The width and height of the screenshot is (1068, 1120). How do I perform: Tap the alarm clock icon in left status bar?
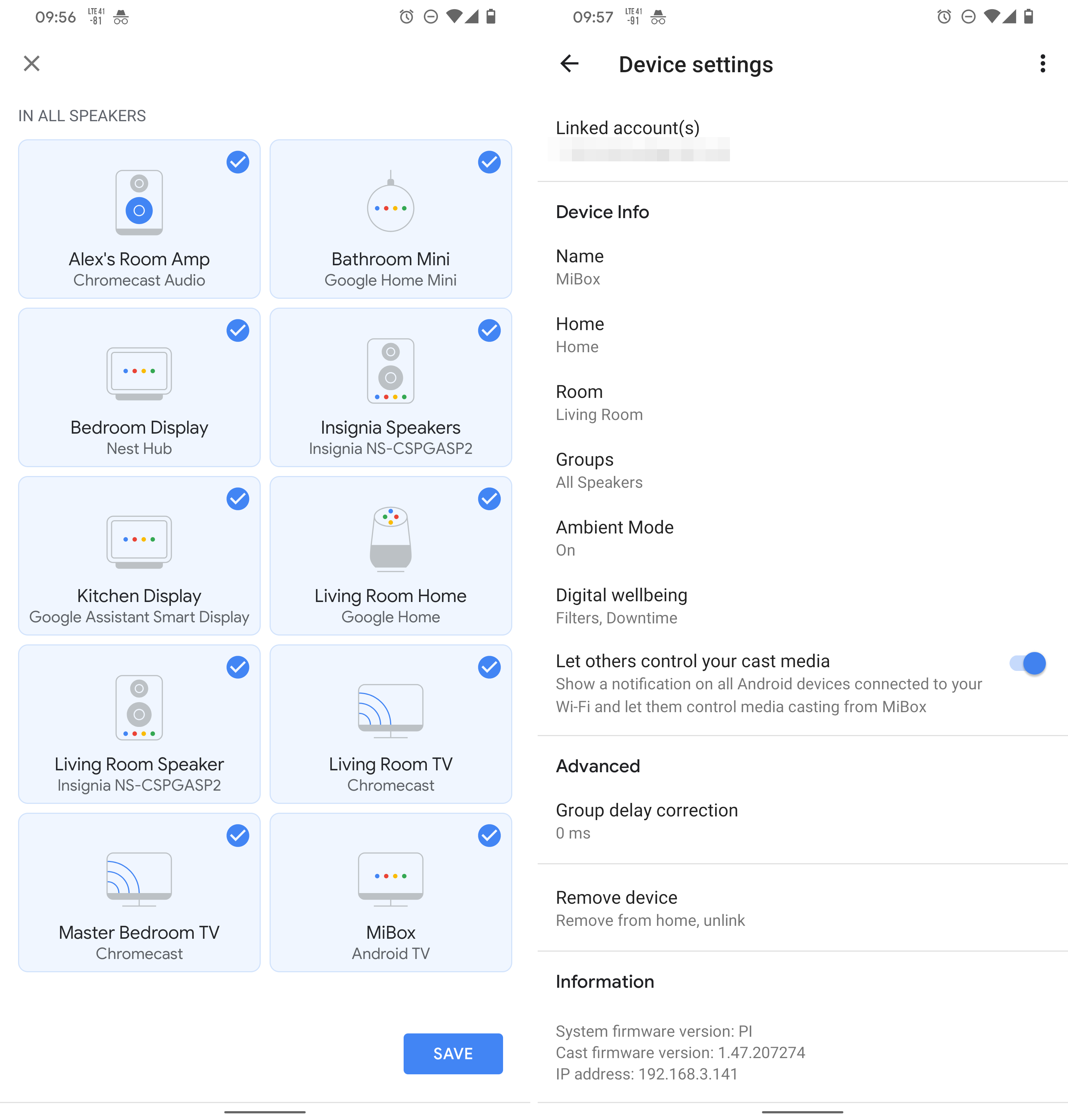pyautogui.click(x=407, y=17)
